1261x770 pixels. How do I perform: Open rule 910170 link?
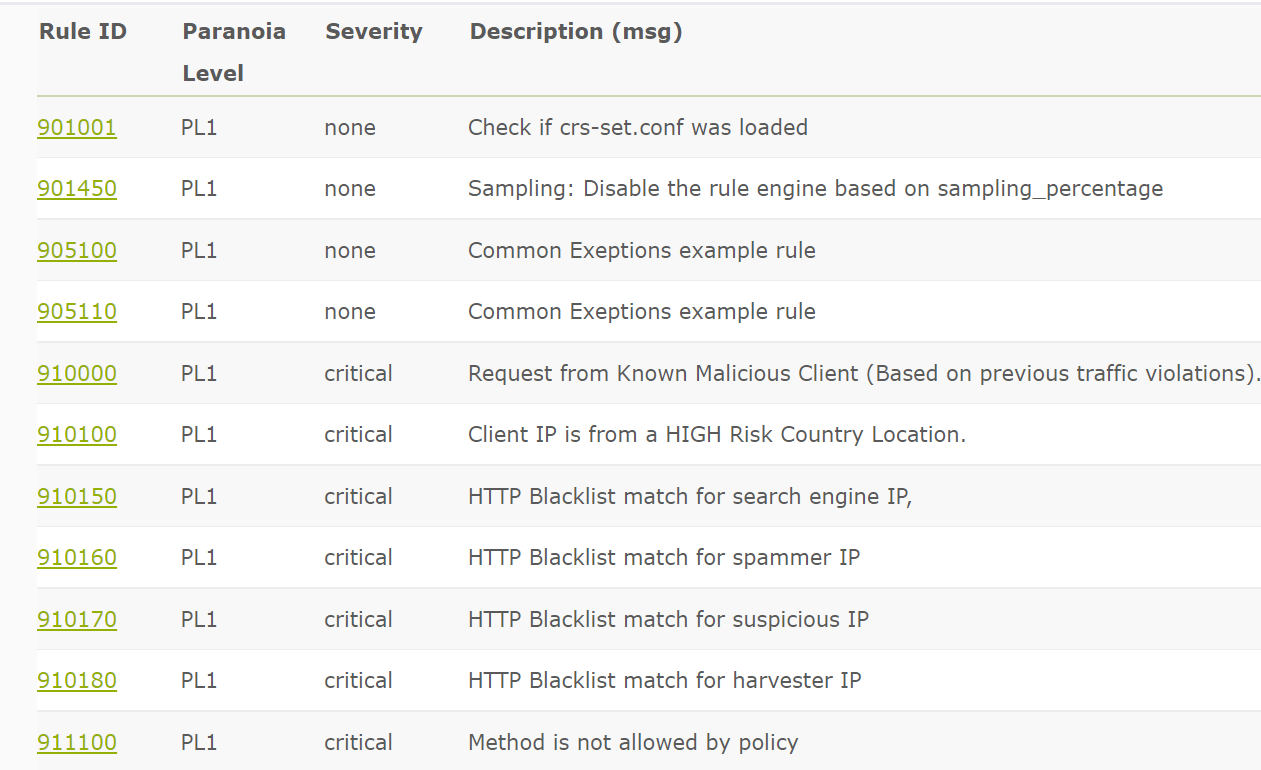click(x=77, y=620)
